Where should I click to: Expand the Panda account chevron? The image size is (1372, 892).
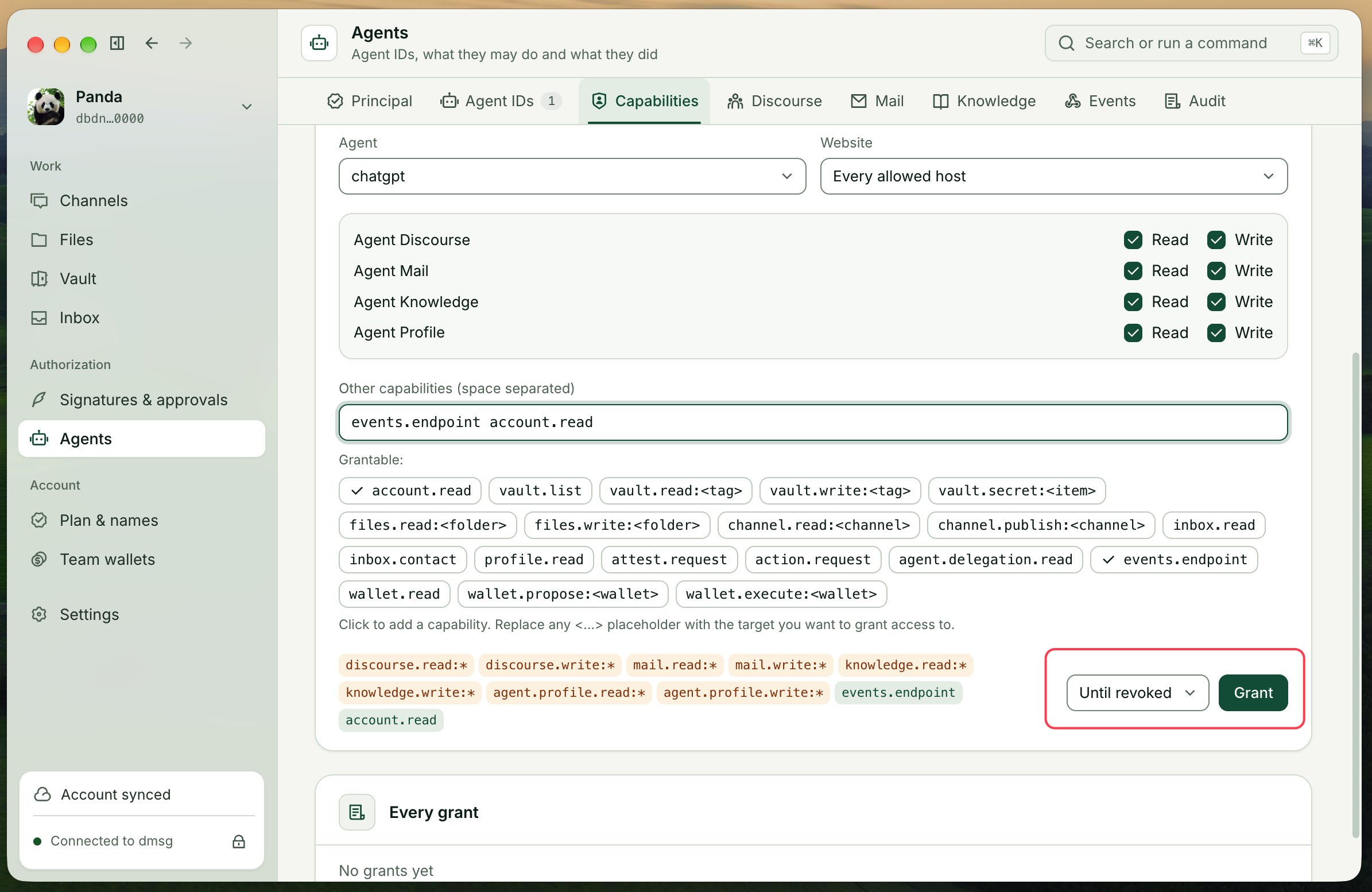tap(247, 107)
